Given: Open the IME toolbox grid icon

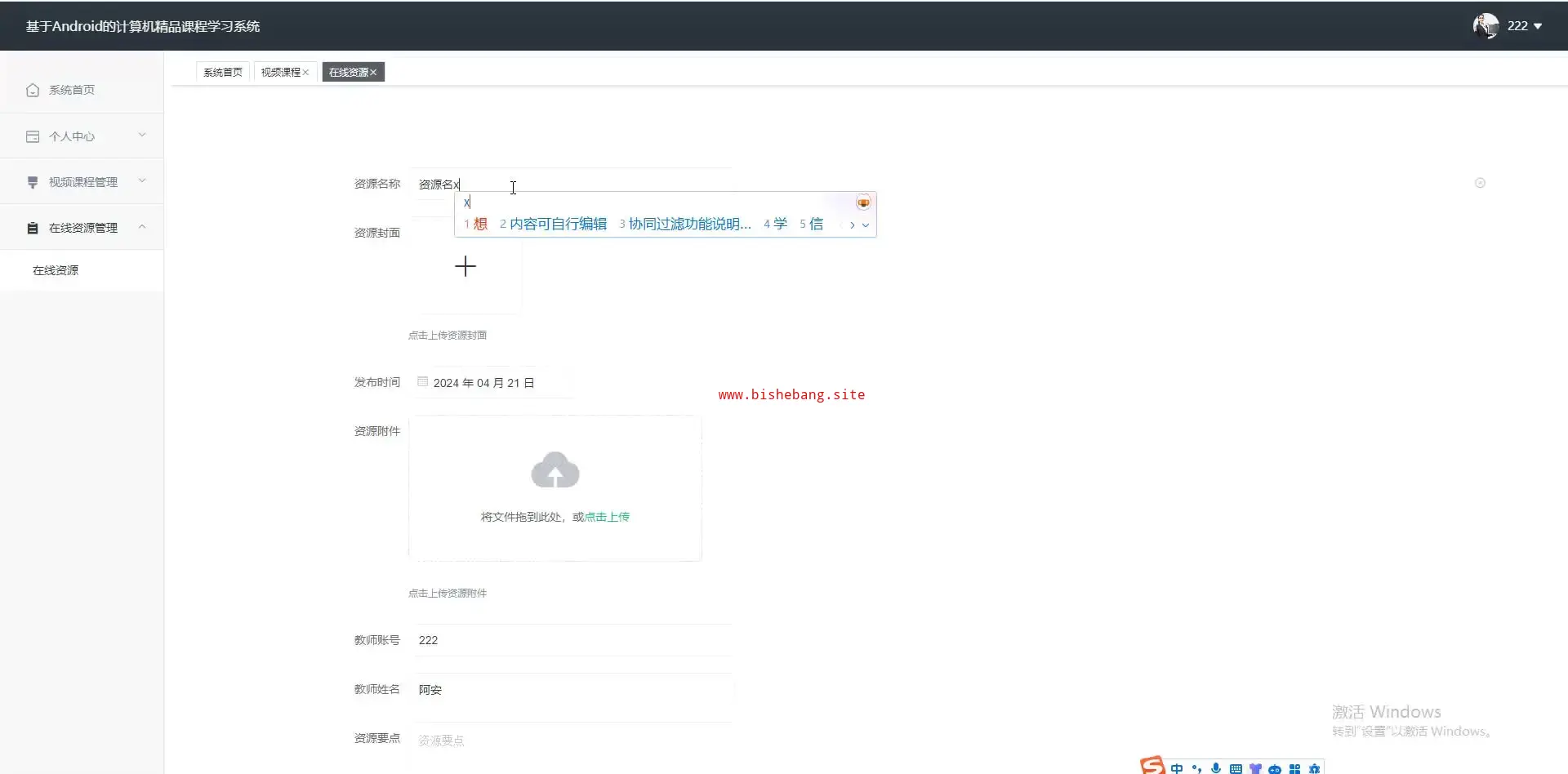Looking at the screenshot, I should pyautogui.click(x=1294, y=768).
